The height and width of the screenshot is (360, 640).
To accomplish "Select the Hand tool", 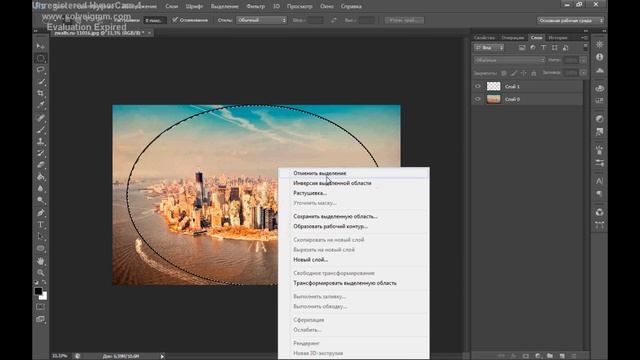I will [40, 261].
